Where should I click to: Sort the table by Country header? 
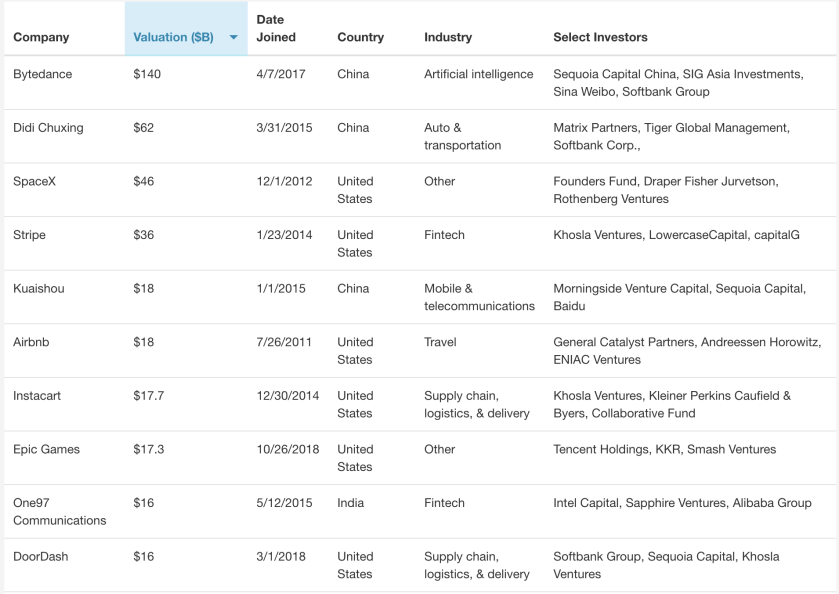coord(360,38)
